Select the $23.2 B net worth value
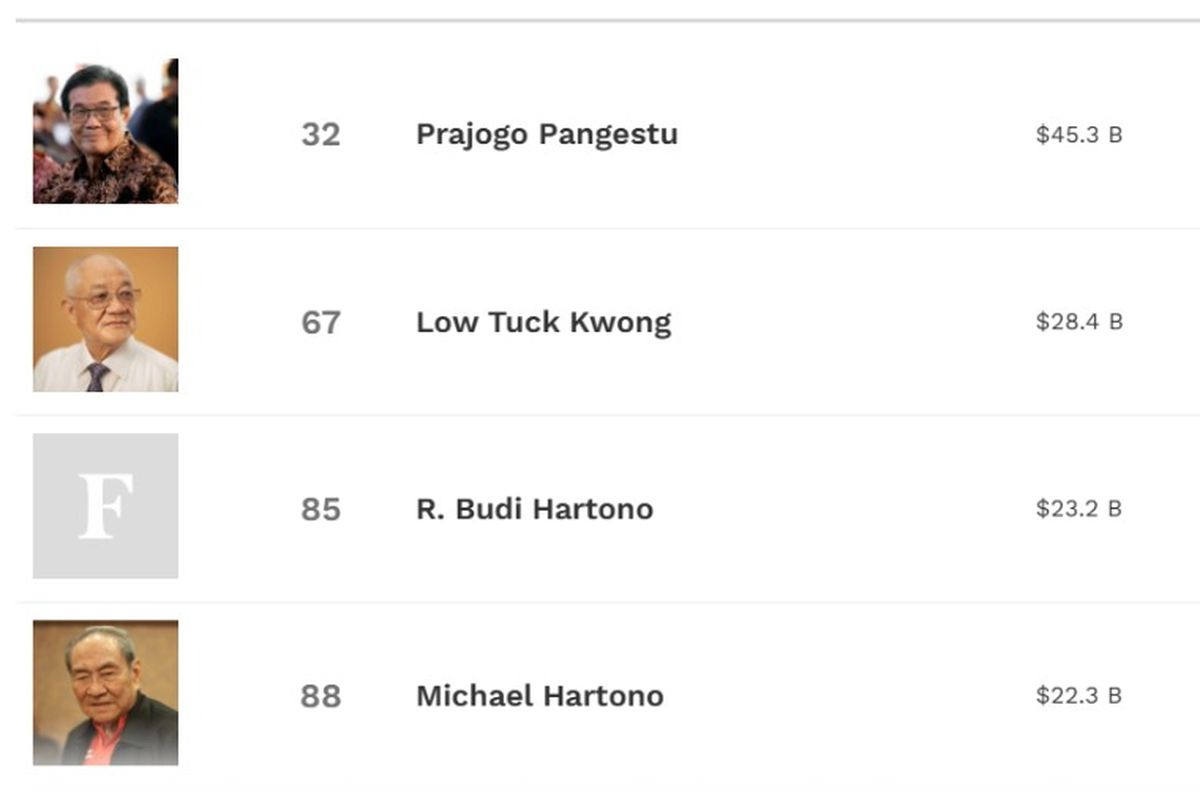Image resolution: width=1200 pixels, height=800 pixels. point(1079,509)
